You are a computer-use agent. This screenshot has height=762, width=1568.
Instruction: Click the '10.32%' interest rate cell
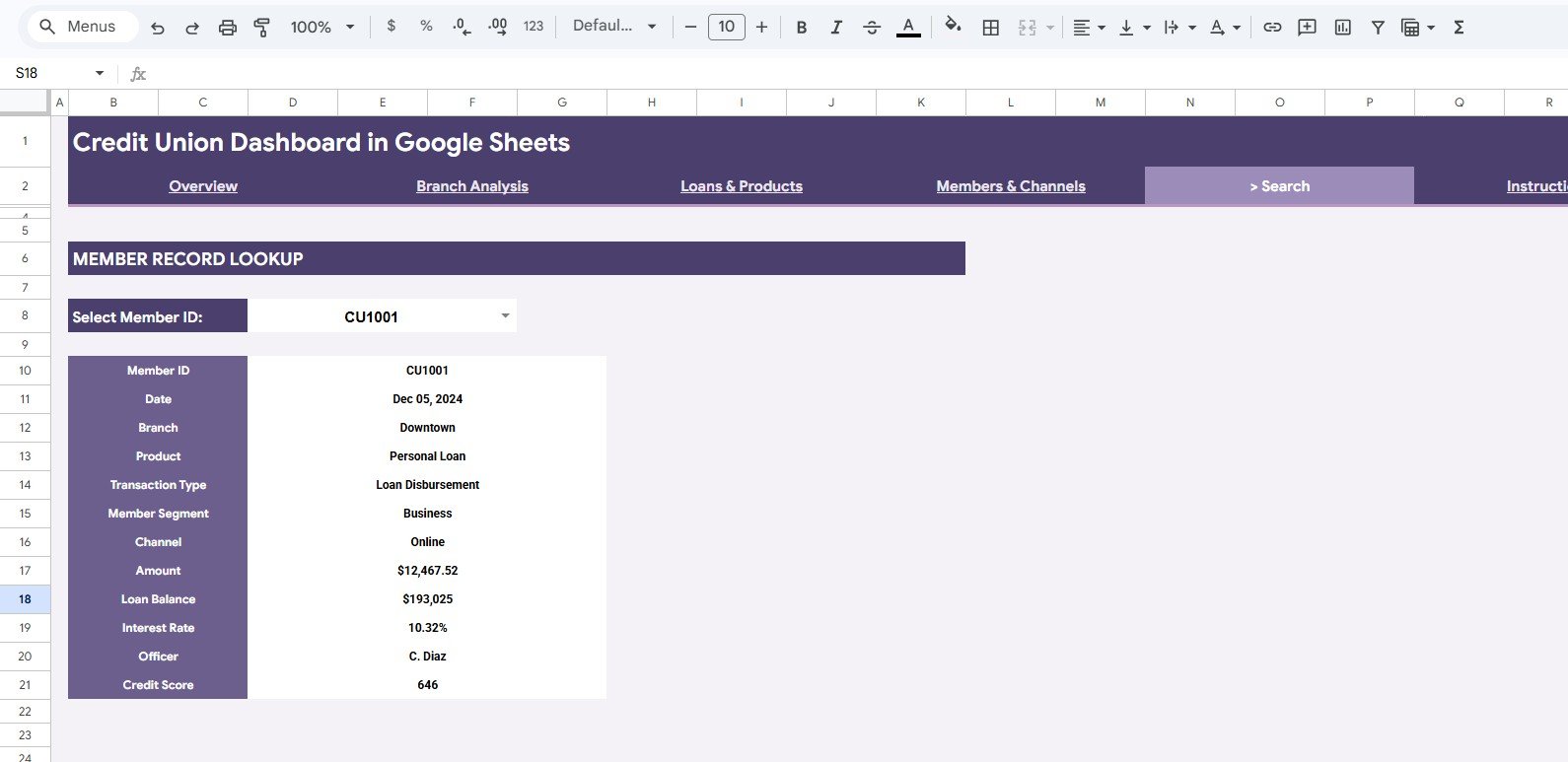point(427,628)
